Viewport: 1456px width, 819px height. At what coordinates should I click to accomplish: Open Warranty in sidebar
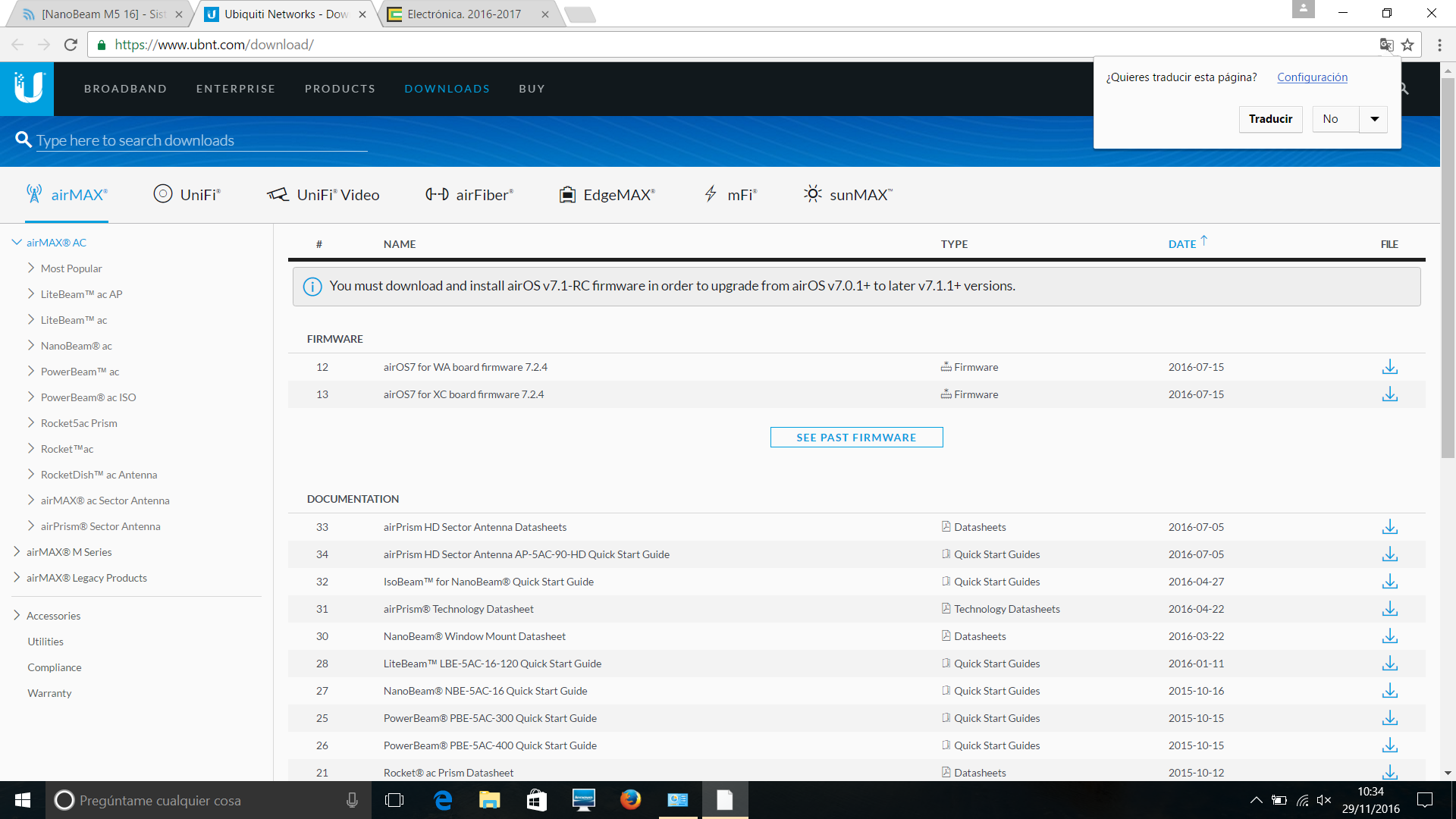coord(49,693)
